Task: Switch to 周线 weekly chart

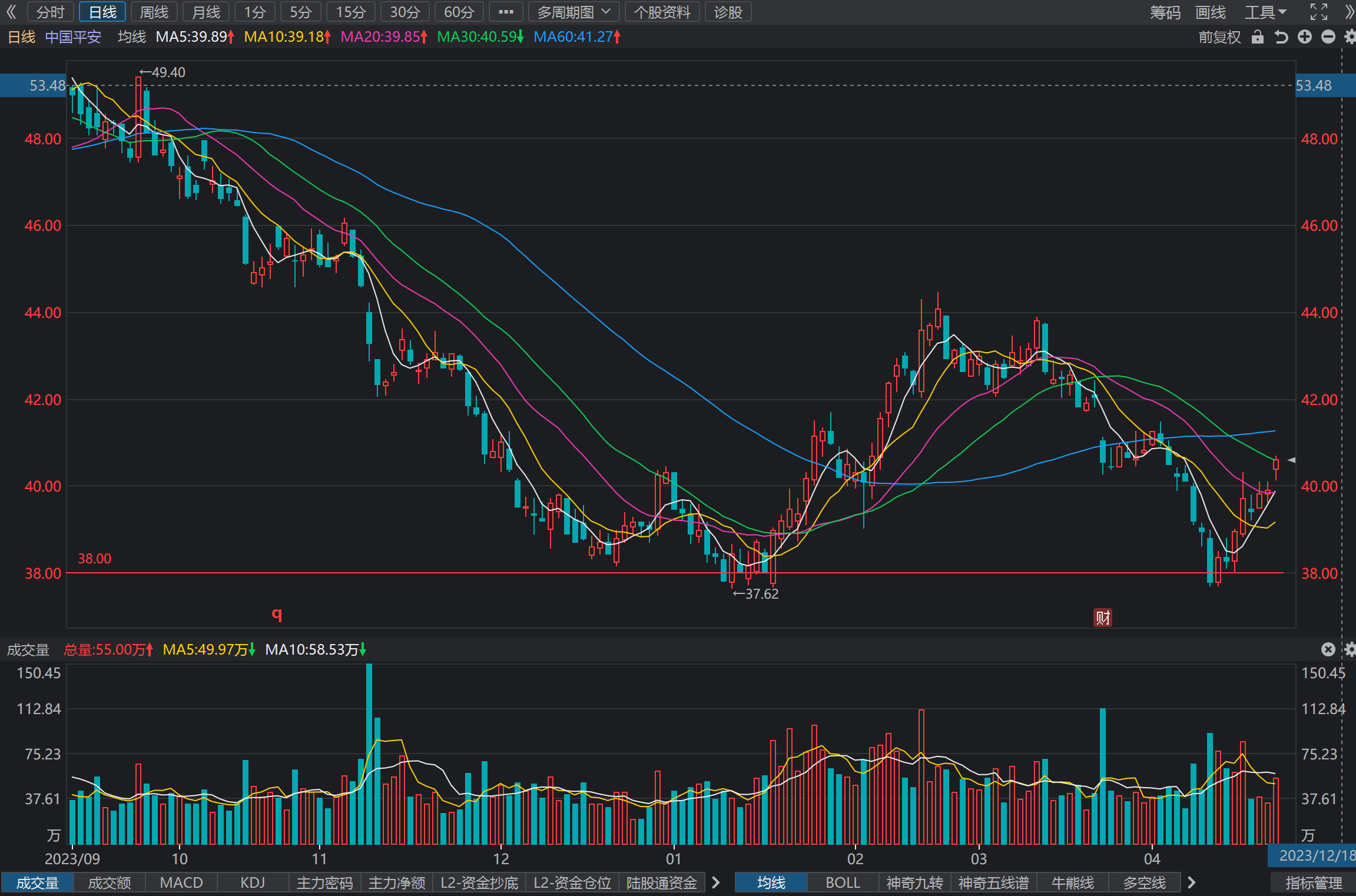Action: point(154,12)
